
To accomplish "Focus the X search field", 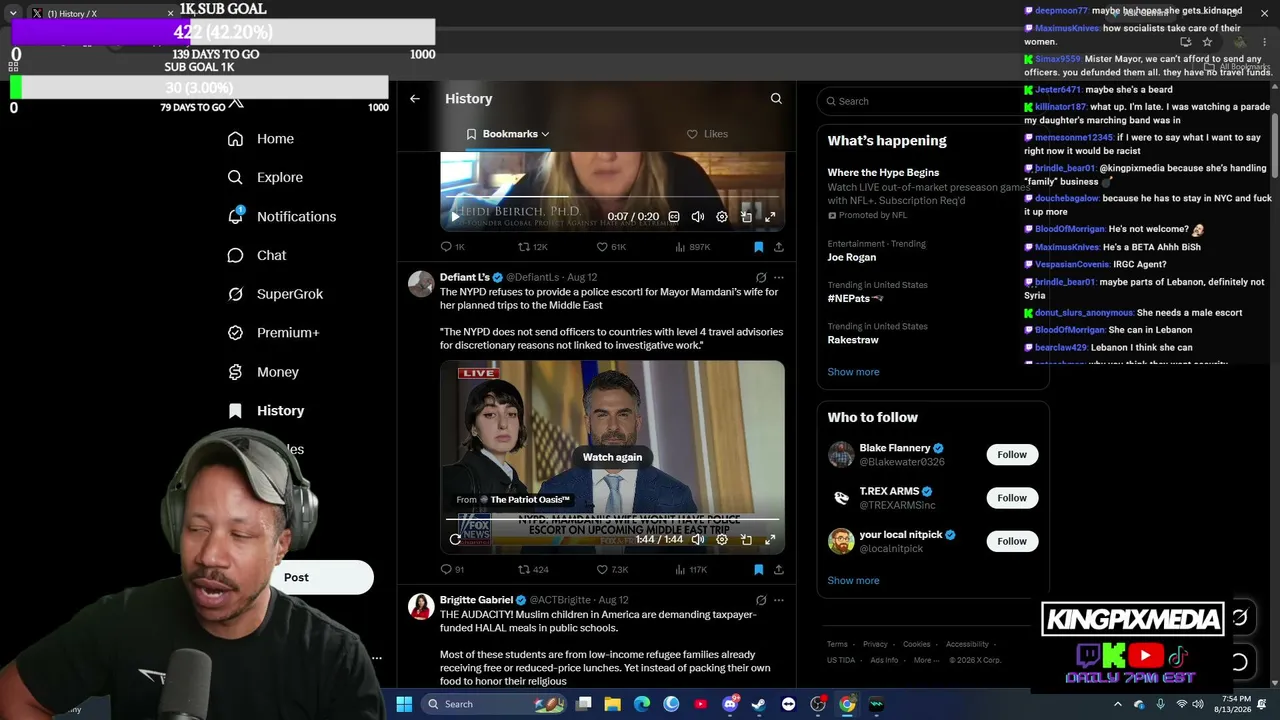I will point(932,101).
